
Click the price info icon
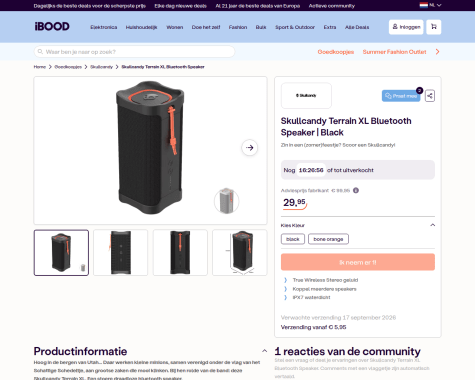(x=356, y=190)
